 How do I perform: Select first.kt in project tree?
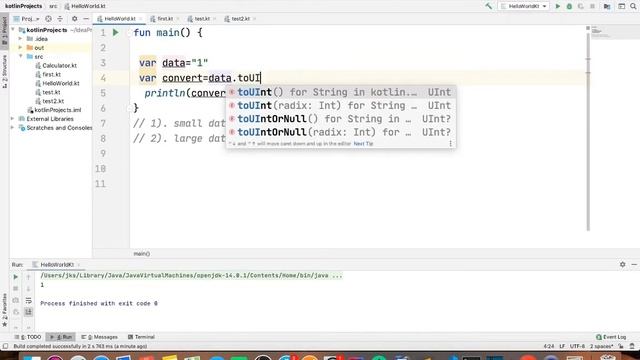[x=48, y=74]
